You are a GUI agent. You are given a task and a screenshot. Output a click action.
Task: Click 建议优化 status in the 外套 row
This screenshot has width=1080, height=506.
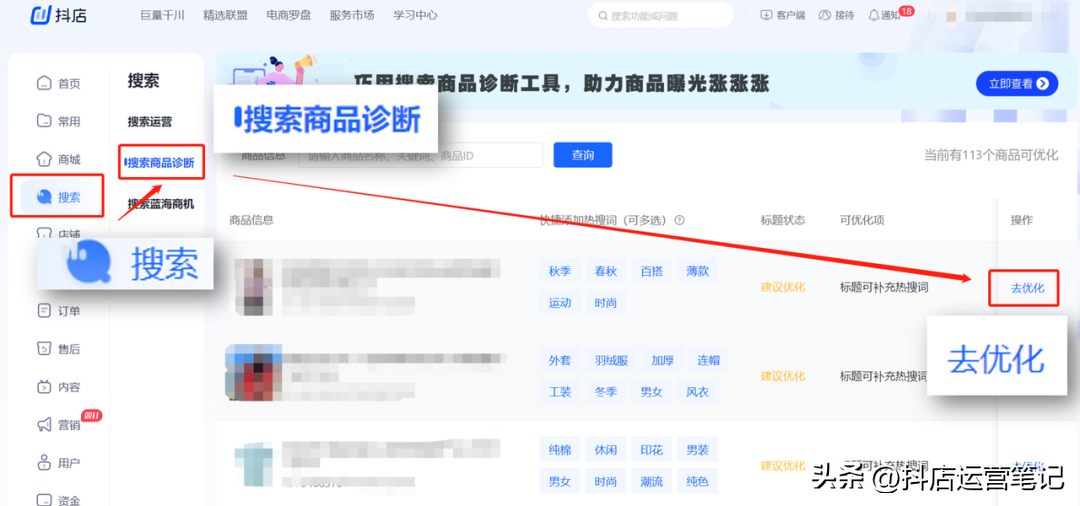tap(782, 377)
